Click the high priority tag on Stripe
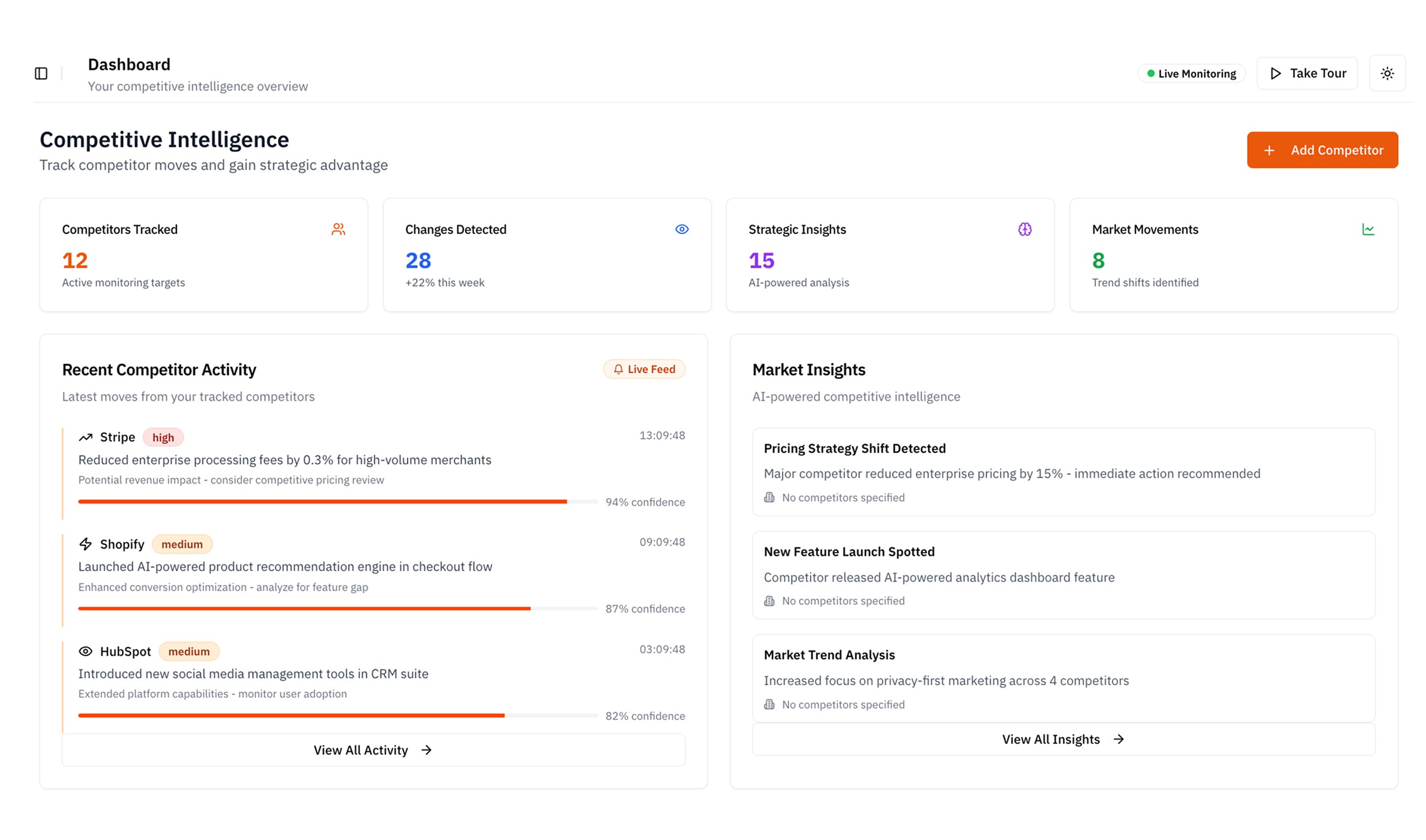This screenshot has height=840, width=1426. click(163, 437)
